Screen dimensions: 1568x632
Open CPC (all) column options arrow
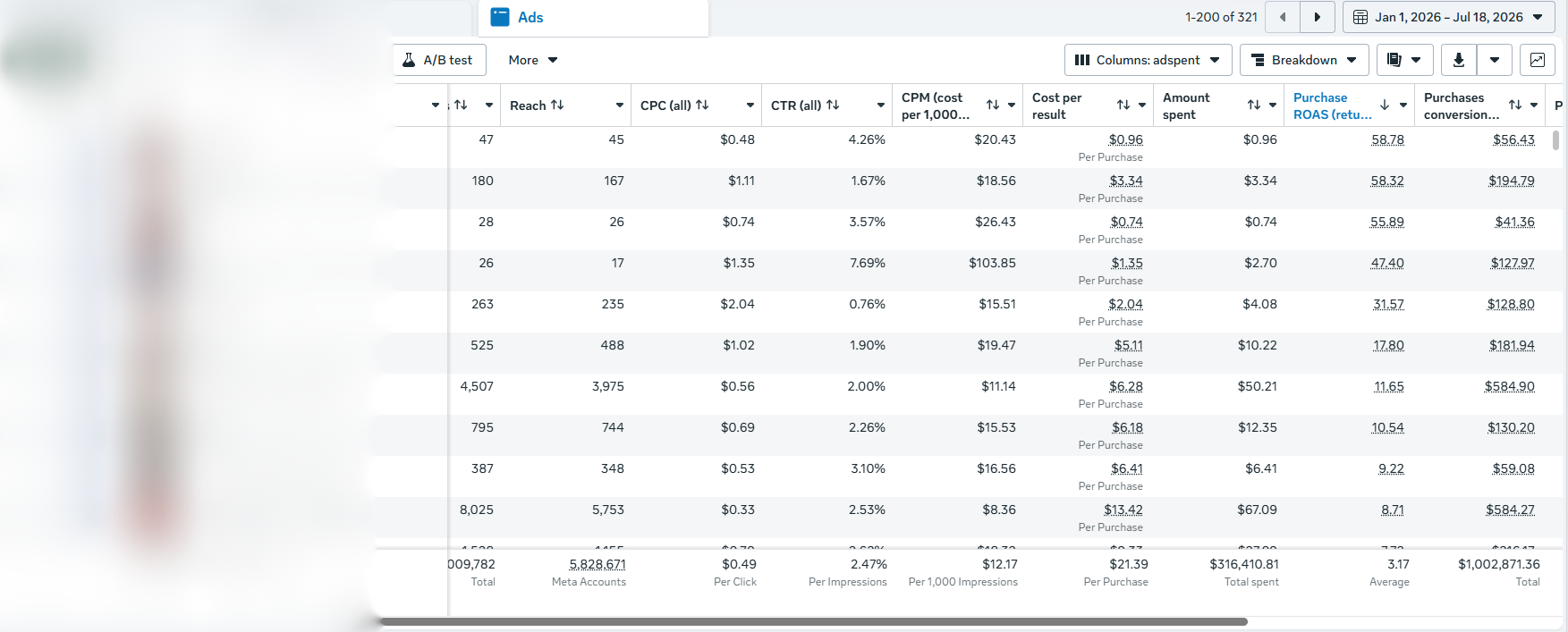(750, 105)
